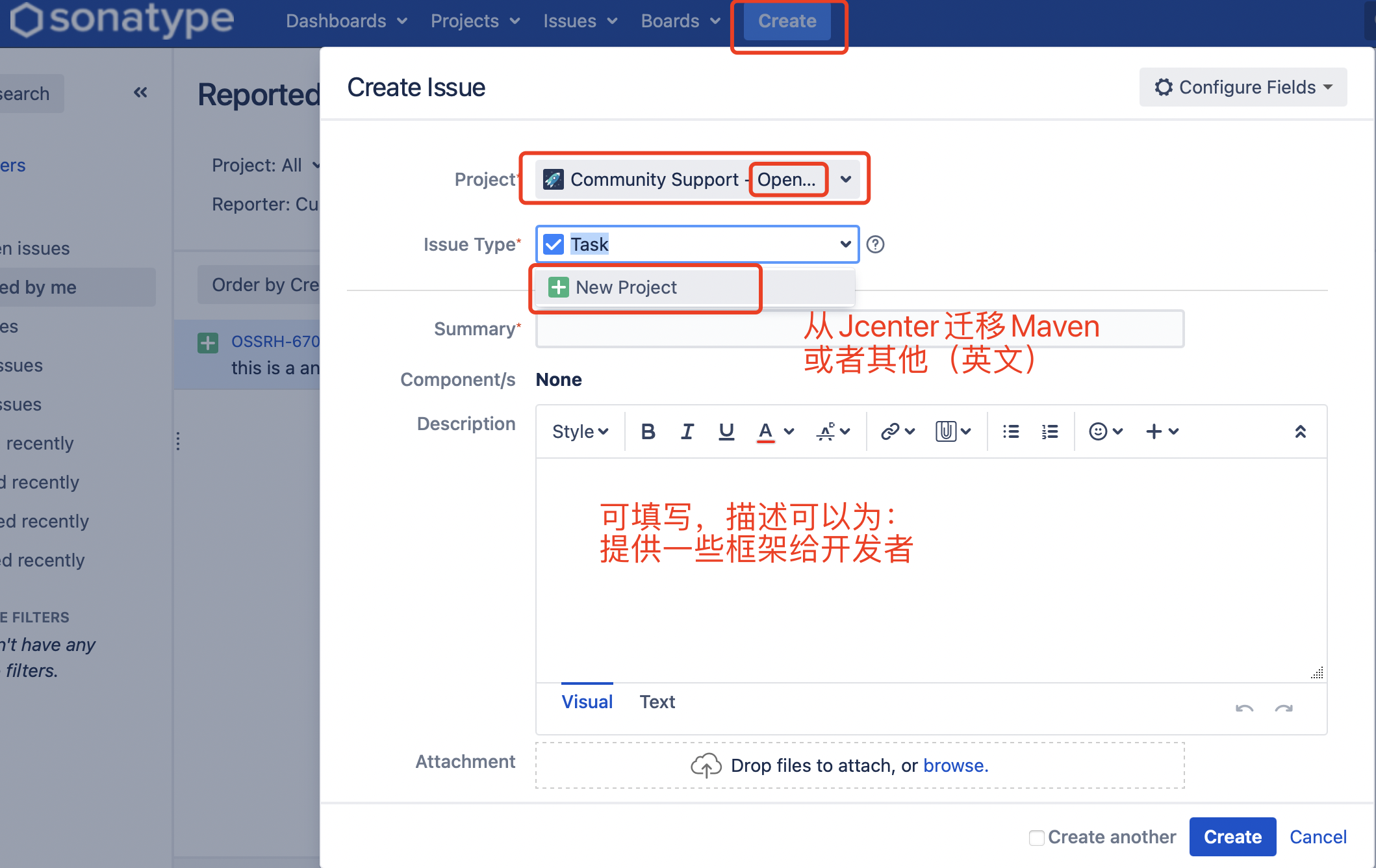Toggle italic formatting in description editor
This screenshot has width=1376, height=868.
[x=687, y=431]
